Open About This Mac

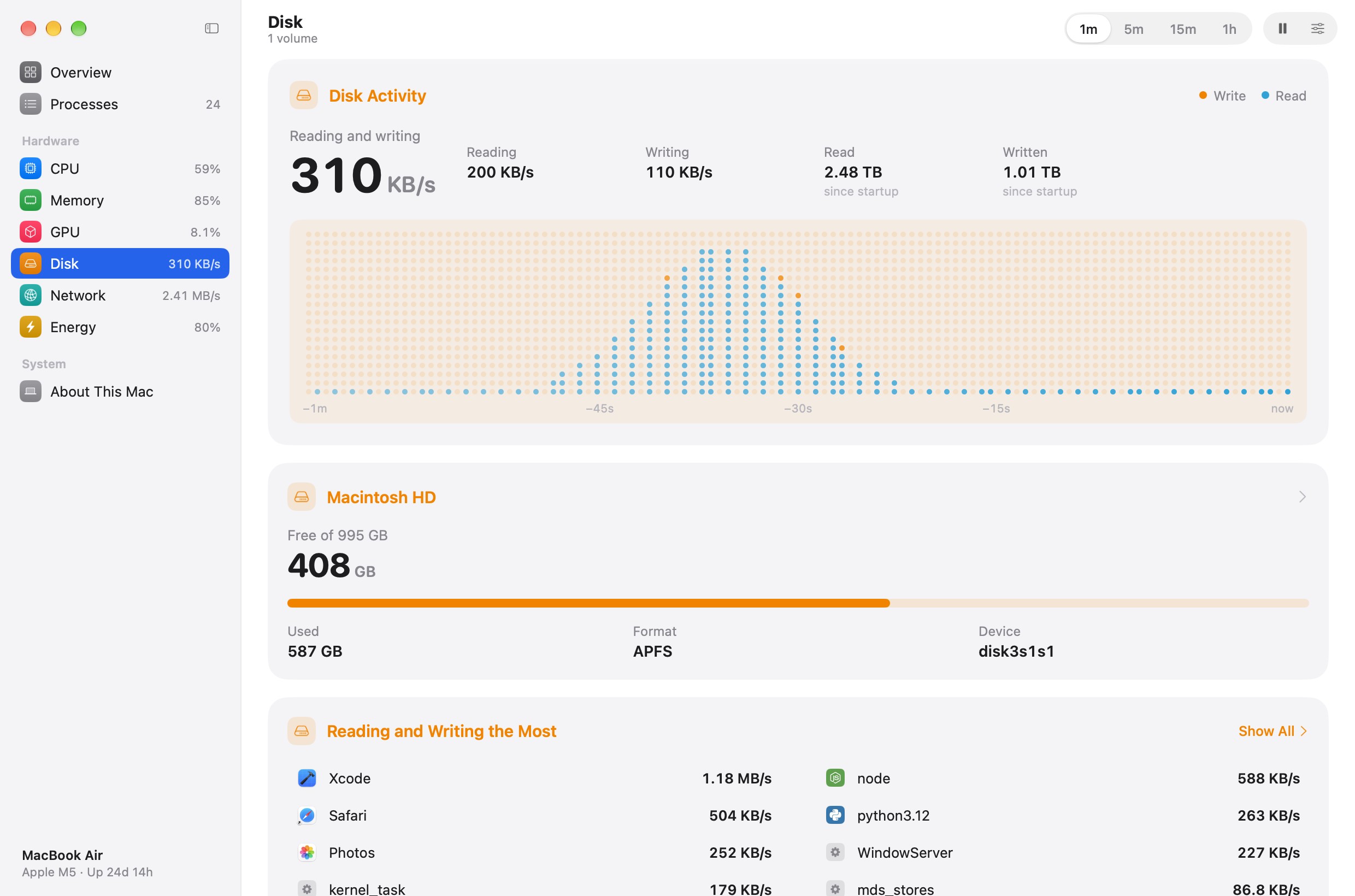[120, 391]
